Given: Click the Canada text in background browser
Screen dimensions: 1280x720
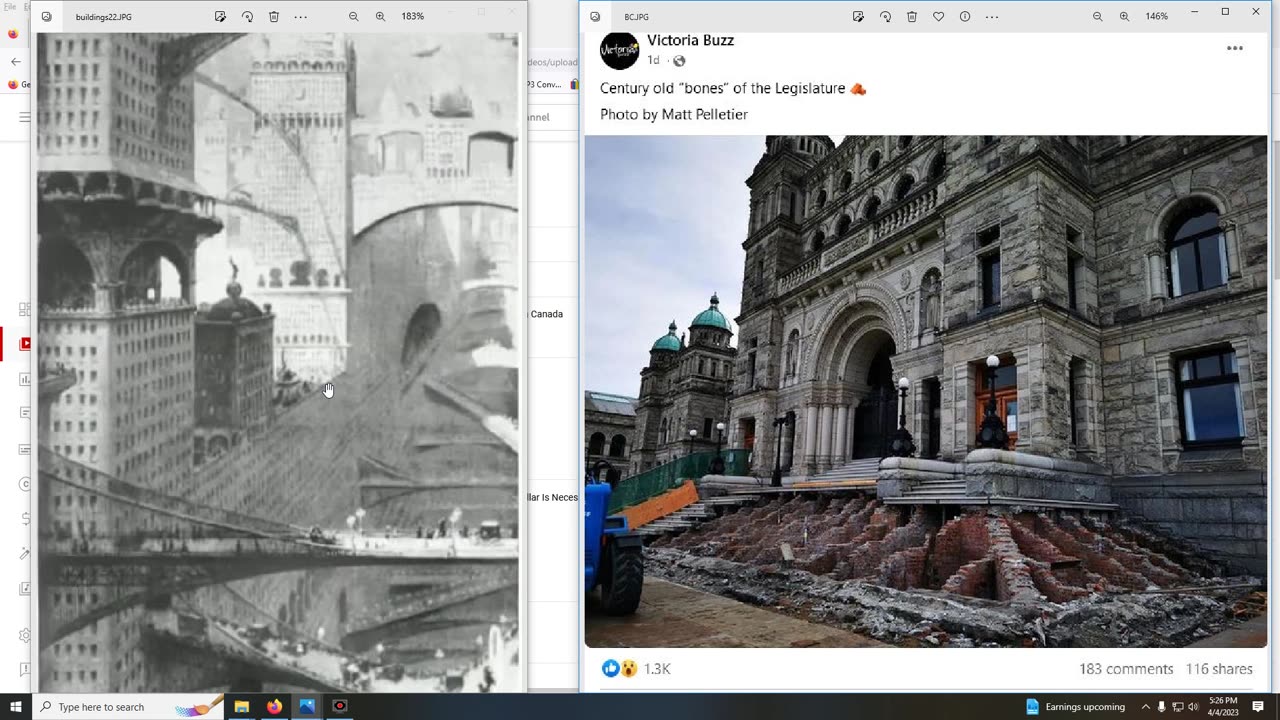Looking at the screenshot, I should point(547,314).
